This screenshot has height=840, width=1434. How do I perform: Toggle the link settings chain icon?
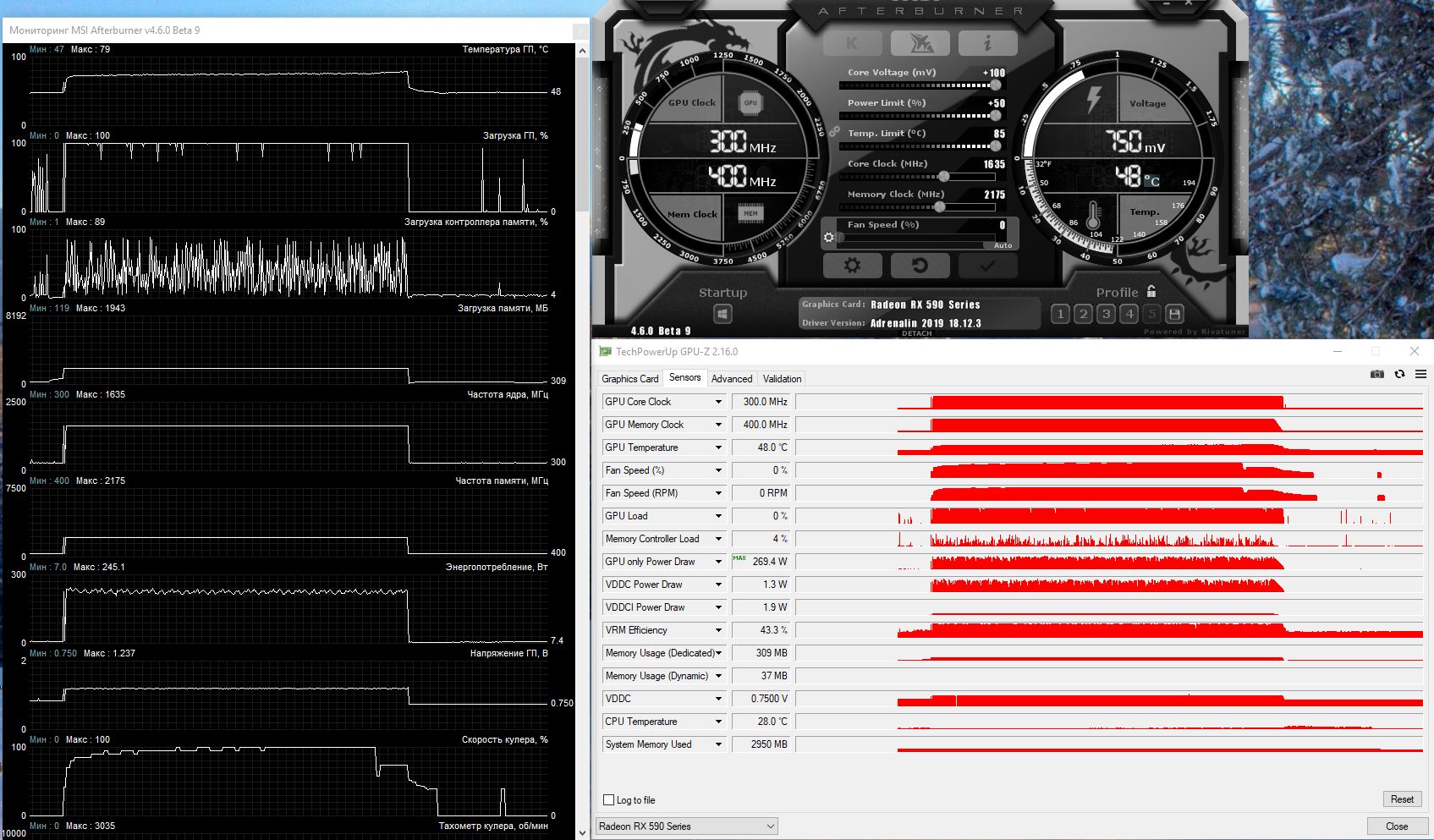pos(834,132)
